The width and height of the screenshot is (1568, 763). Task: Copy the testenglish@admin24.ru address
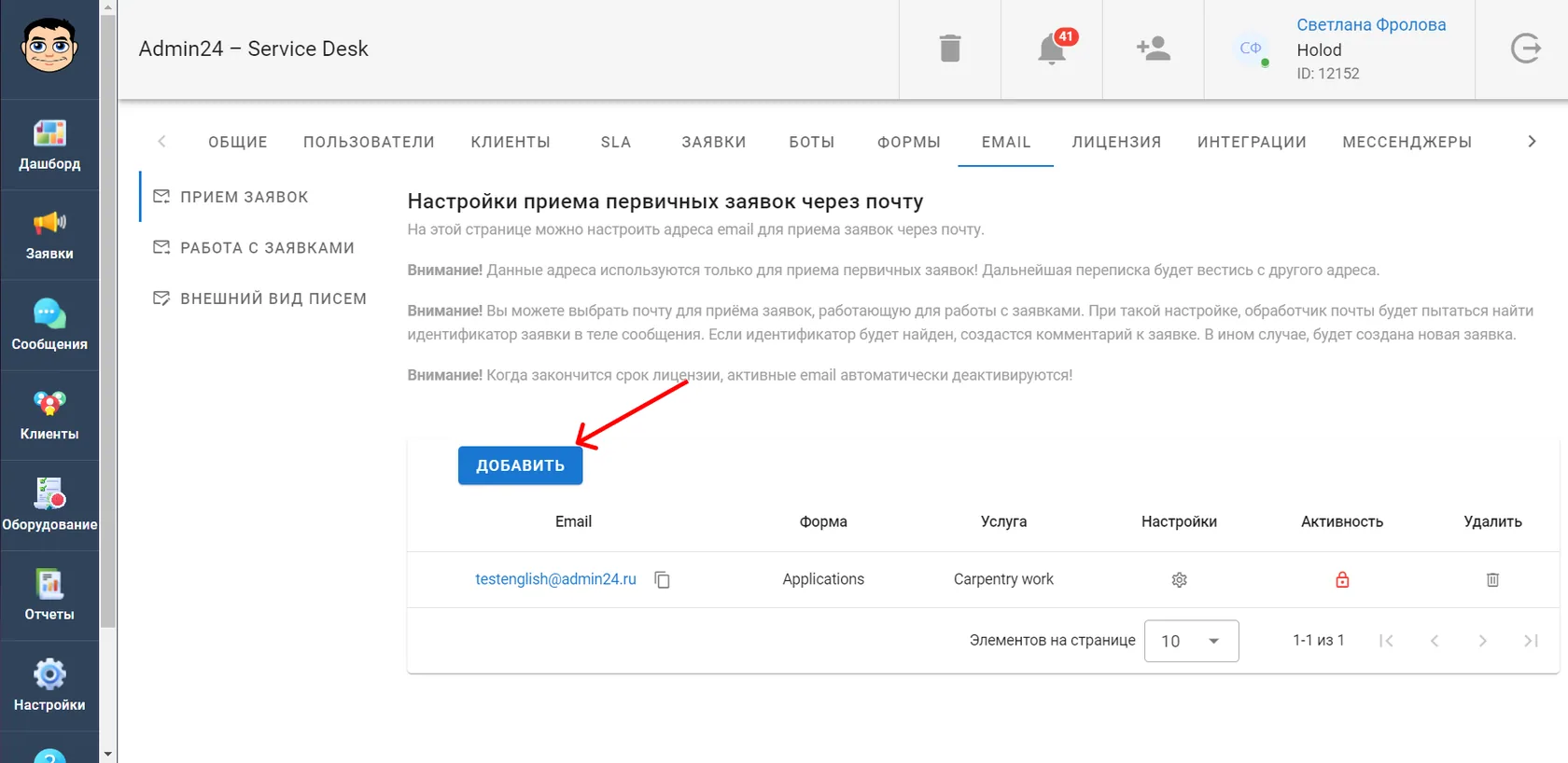click(662, 579)
